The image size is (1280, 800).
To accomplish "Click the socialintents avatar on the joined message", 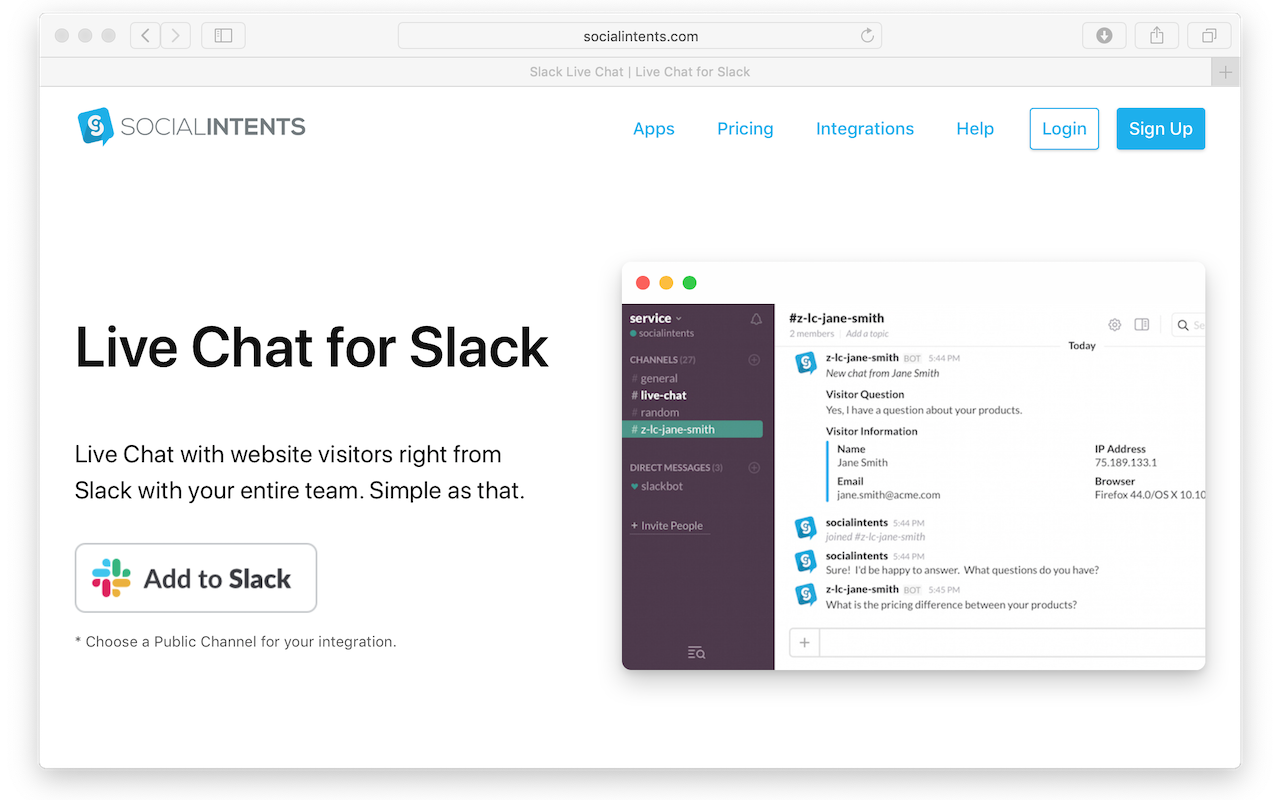I will coord(806,528).
